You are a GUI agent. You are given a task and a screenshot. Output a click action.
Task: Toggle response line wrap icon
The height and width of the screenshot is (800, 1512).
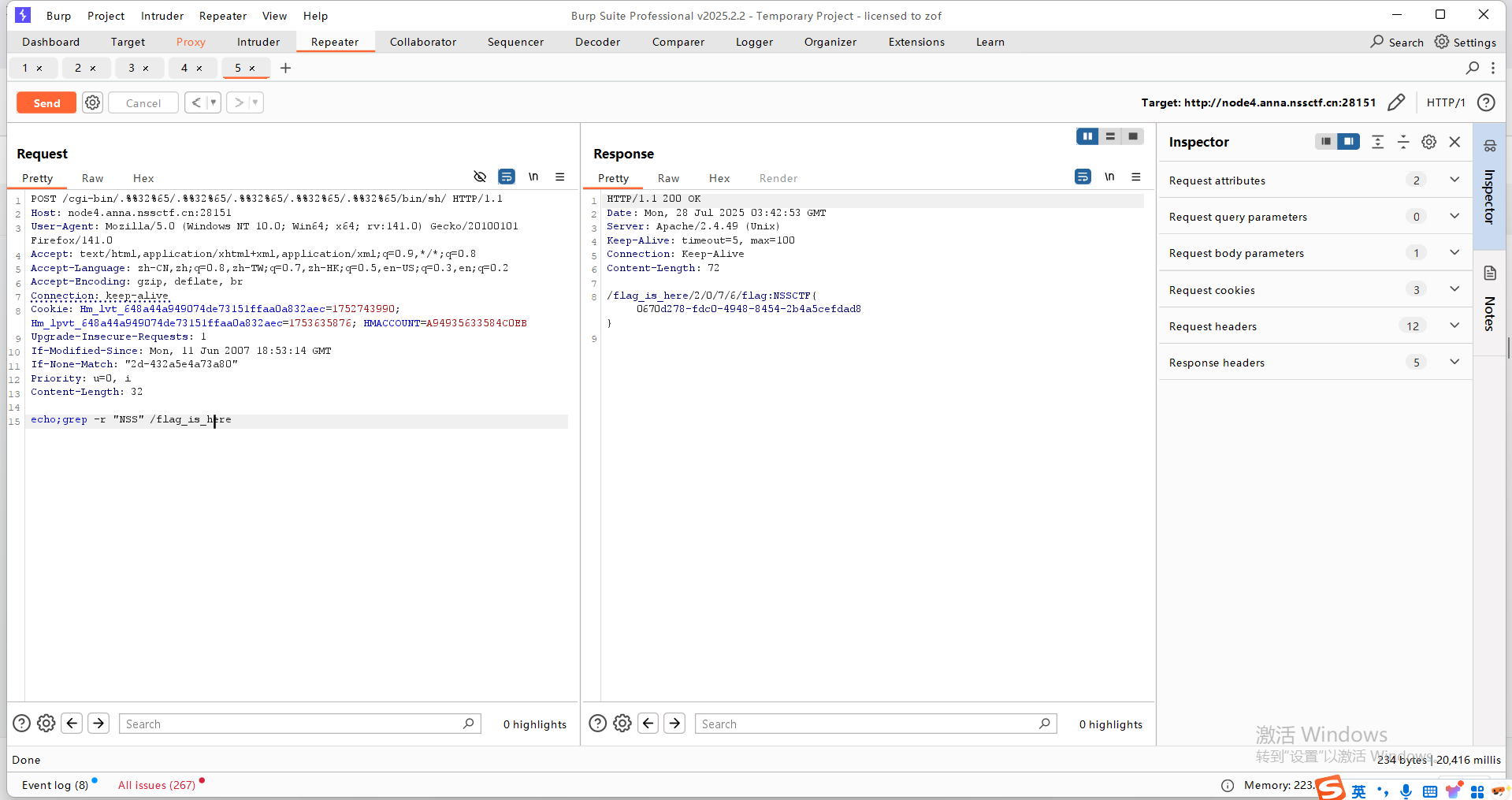pyautogui.click(x=1083, y=177)
